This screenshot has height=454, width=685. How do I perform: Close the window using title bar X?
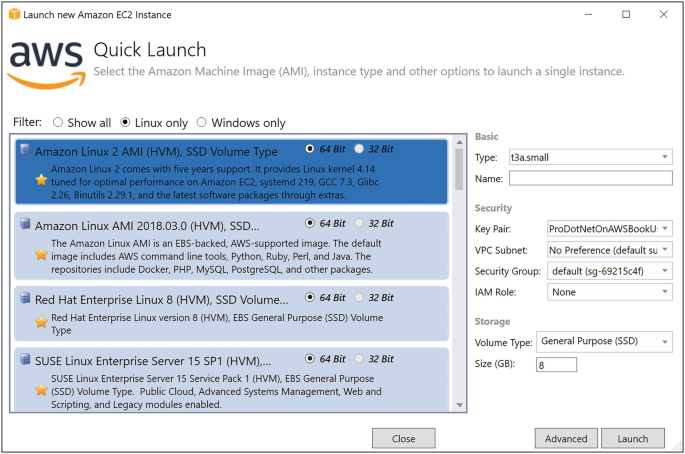point(664,14)
